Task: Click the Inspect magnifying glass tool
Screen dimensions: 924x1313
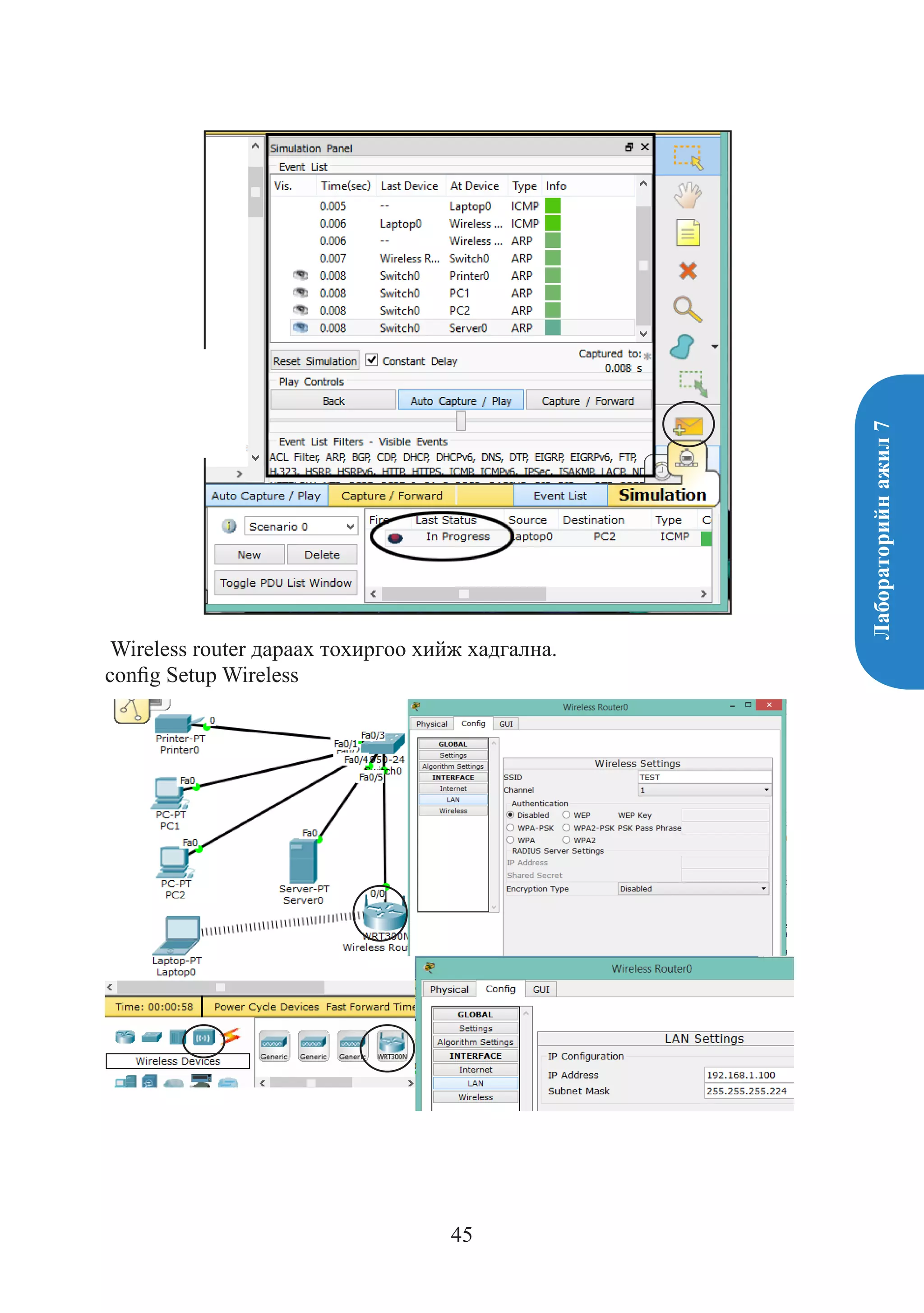Action: [687, 309]
